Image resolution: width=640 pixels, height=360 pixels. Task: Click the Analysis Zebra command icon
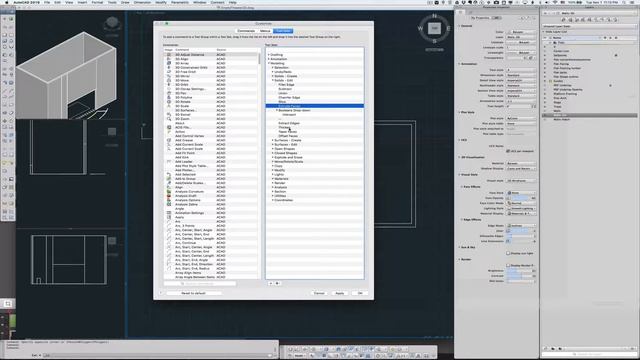click(169, 204)
